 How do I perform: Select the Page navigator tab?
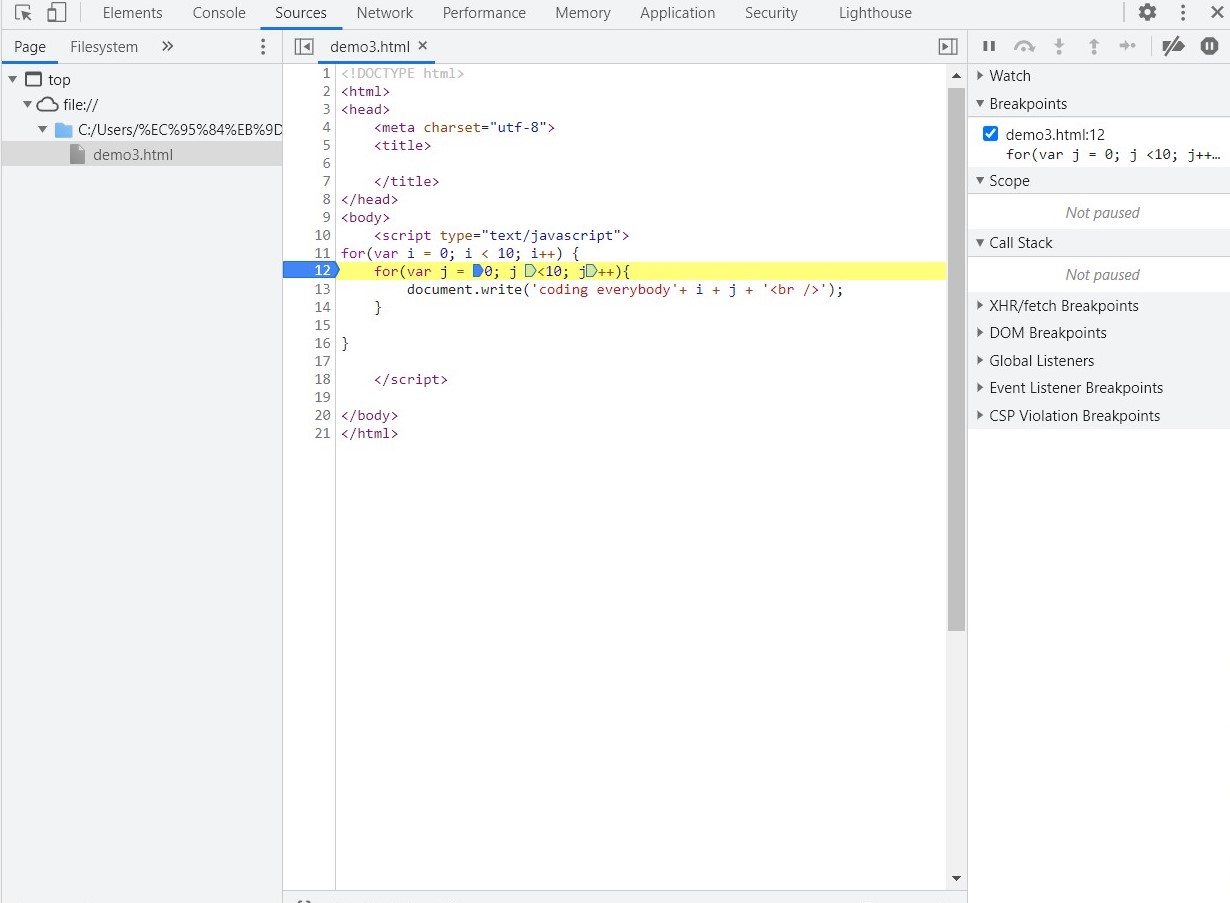[30, 47]
